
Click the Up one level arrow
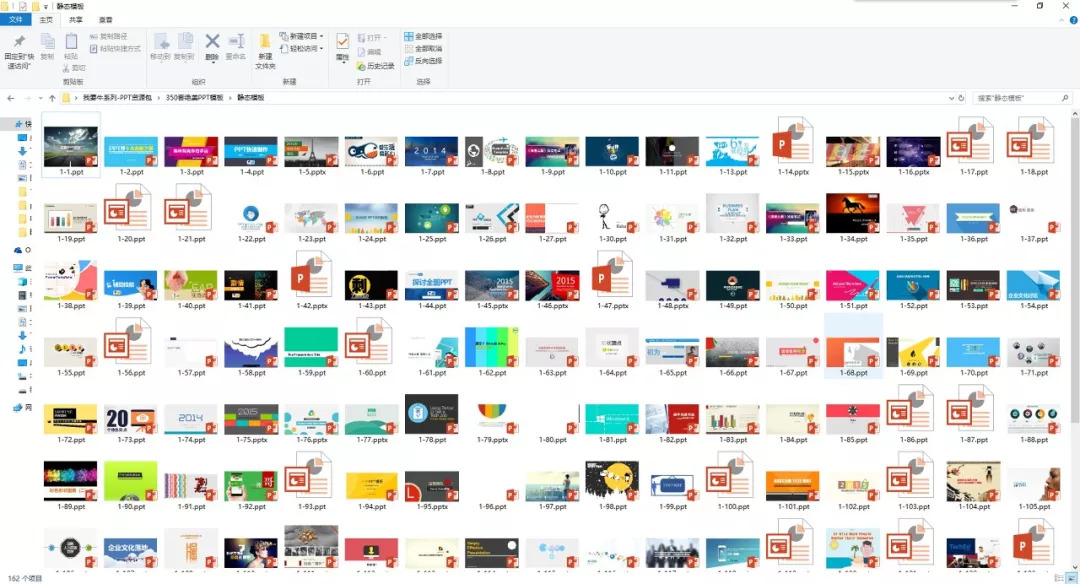click(x=52, y=98)
